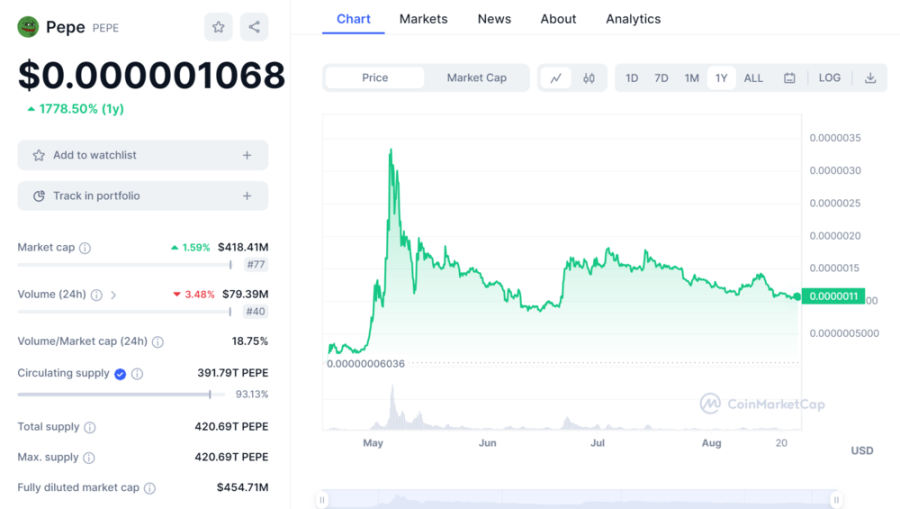Select the Market Cap chart toggle
This screenshot has height=509, width=900.
coord(476,77)
